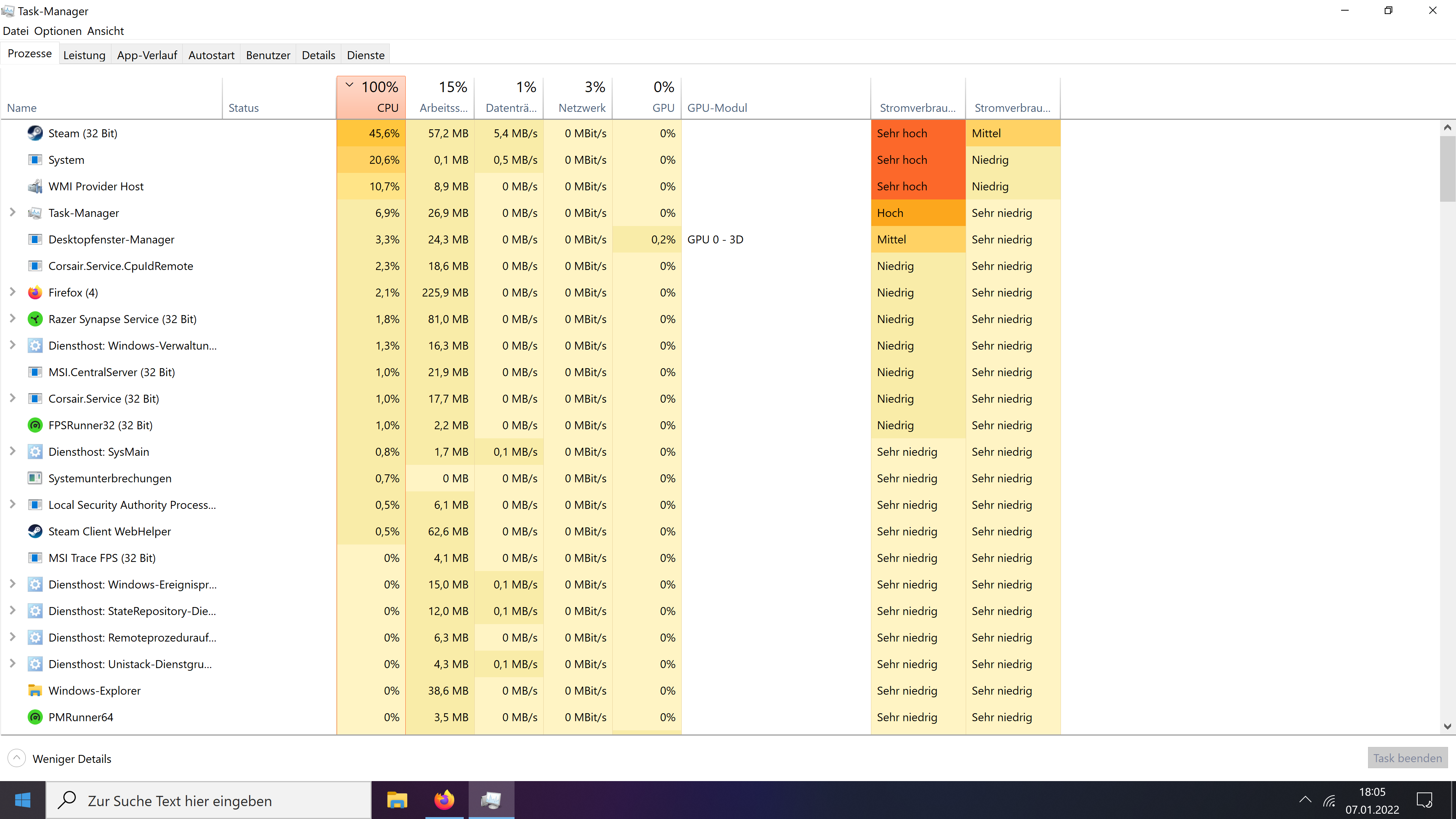
Task: Select the WMI Provider Host icon
Action: [x=35, y=187]
